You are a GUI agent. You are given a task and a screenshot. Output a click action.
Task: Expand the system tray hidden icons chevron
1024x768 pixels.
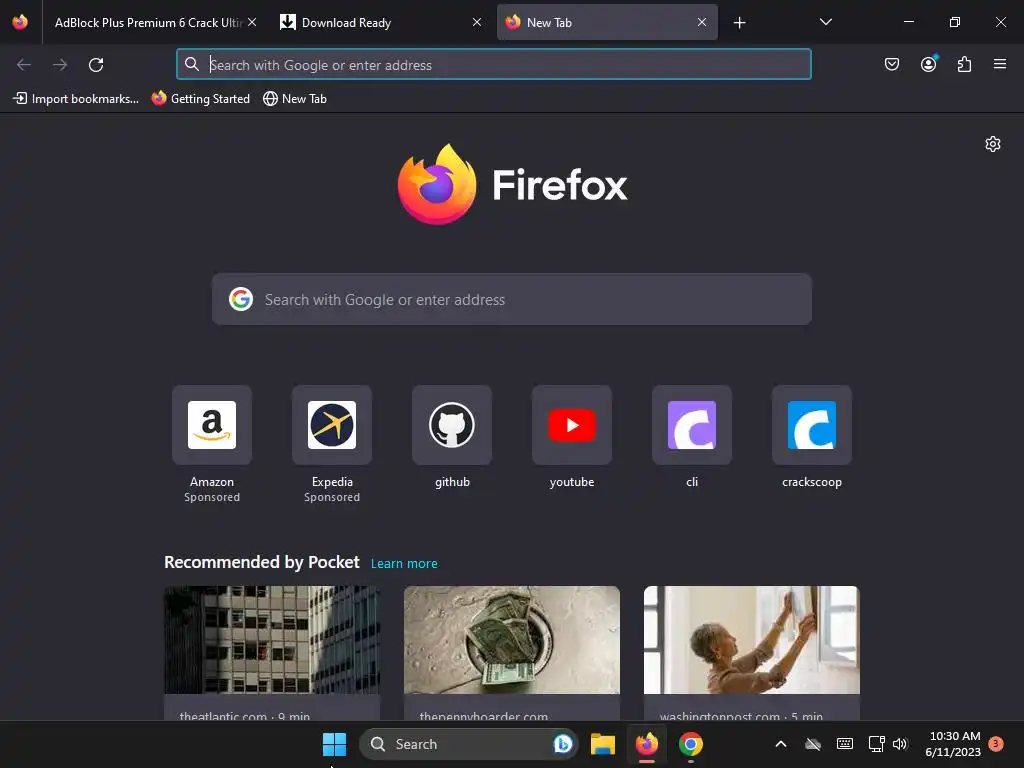[x=780, y=744]
